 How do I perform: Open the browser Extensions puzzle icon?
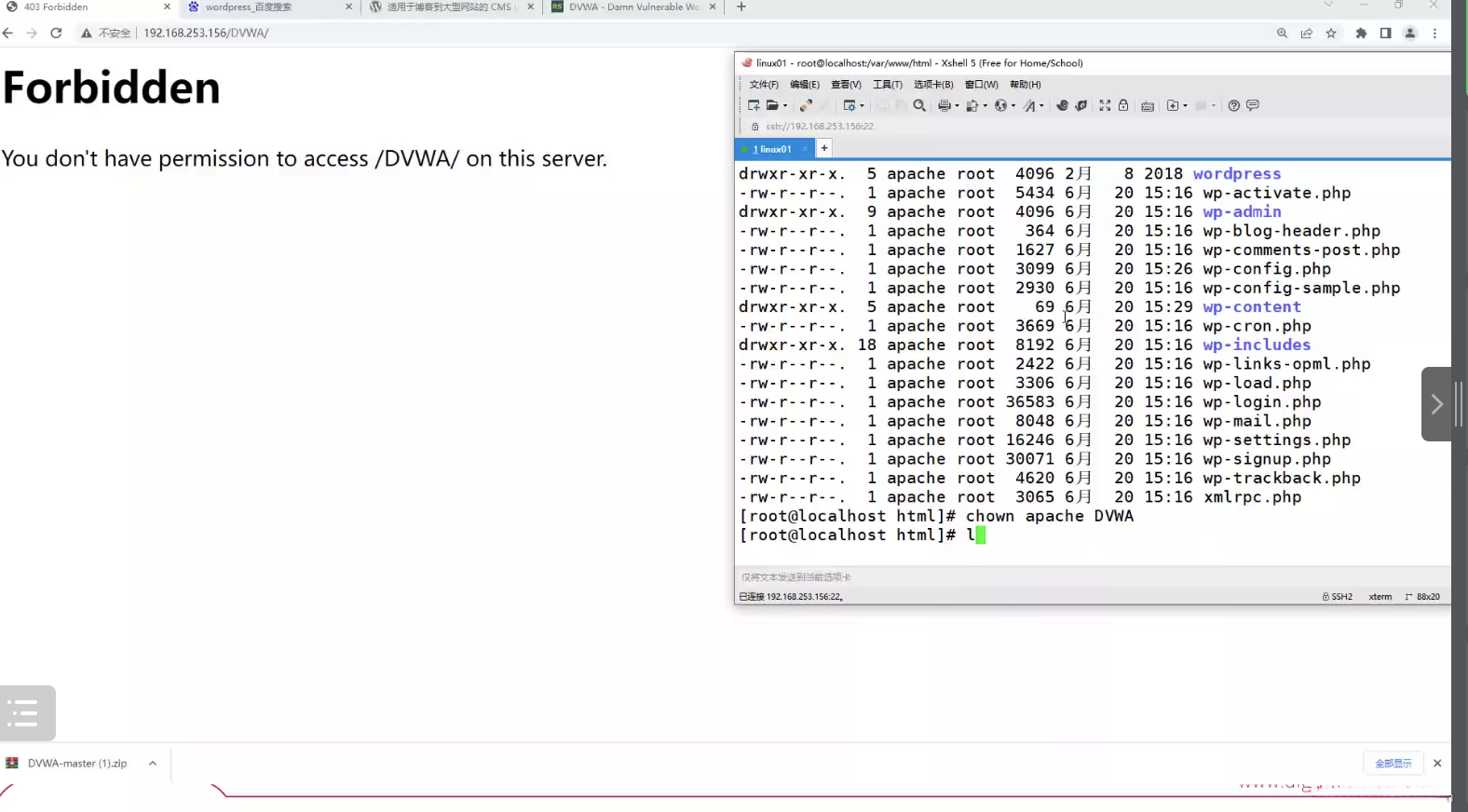(x=1361, y=33)
